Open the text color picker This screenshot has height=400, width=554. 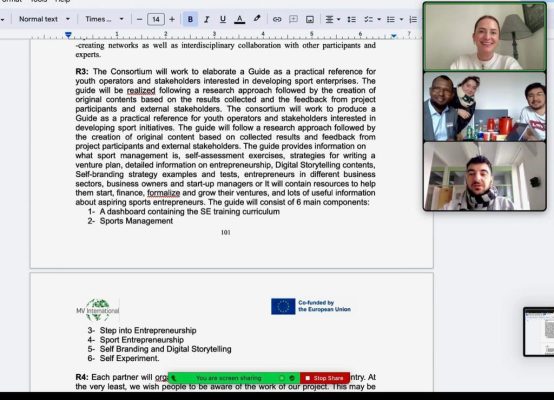(240, 19)
